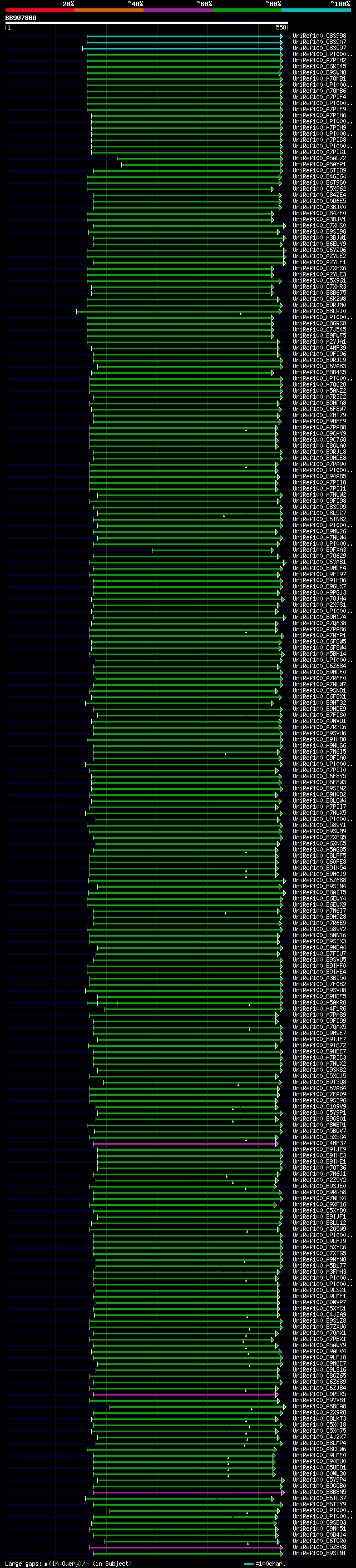
Task: Select hit label UniRef100_Q84ZE4
Action: point(319,195)
